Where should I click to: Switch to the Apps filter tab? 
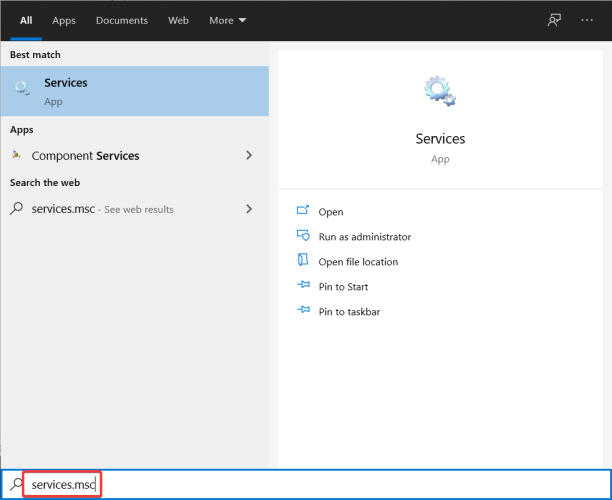tap(64, 20)
